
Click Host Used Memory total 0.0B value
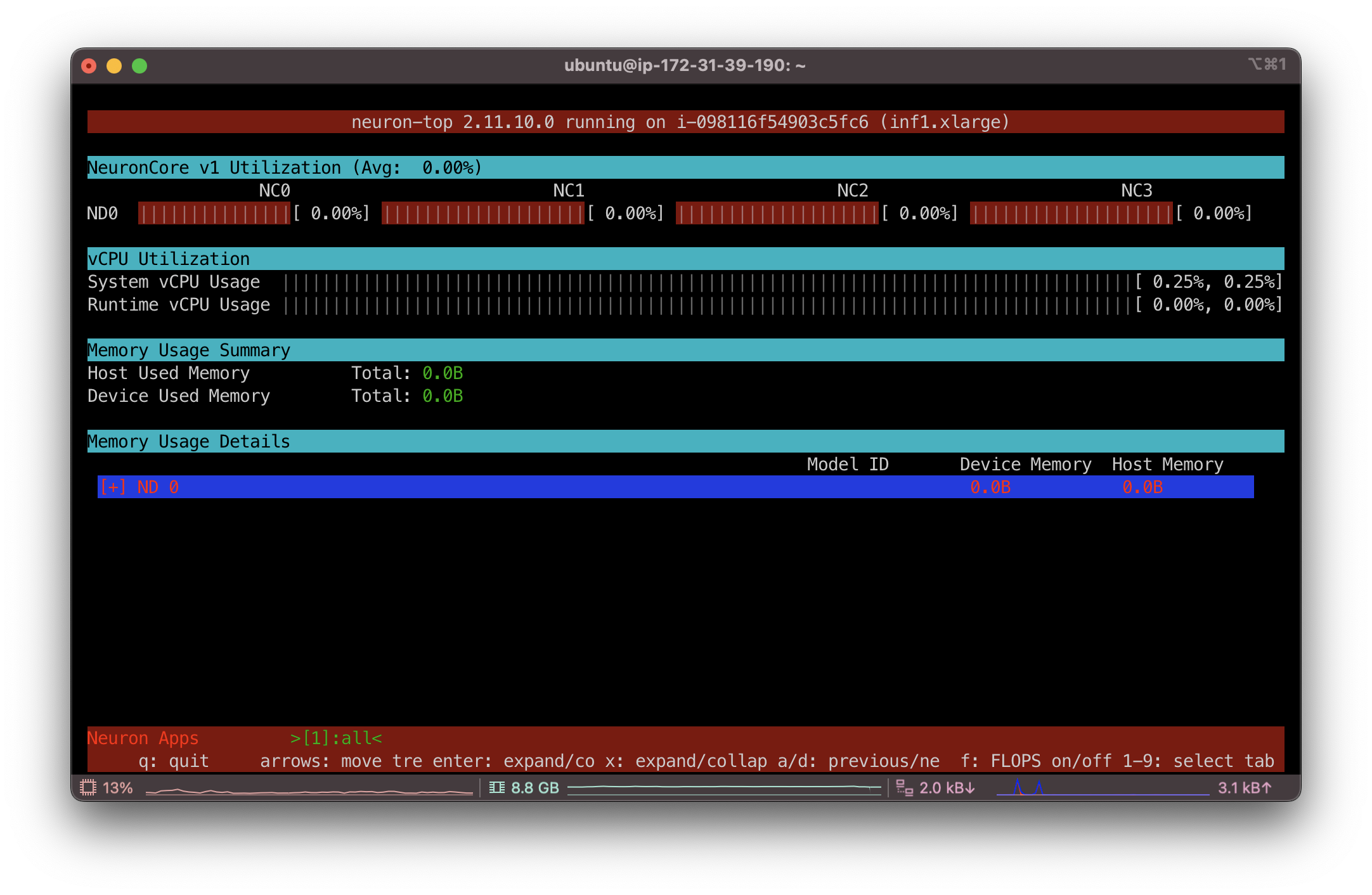point(443,373)
